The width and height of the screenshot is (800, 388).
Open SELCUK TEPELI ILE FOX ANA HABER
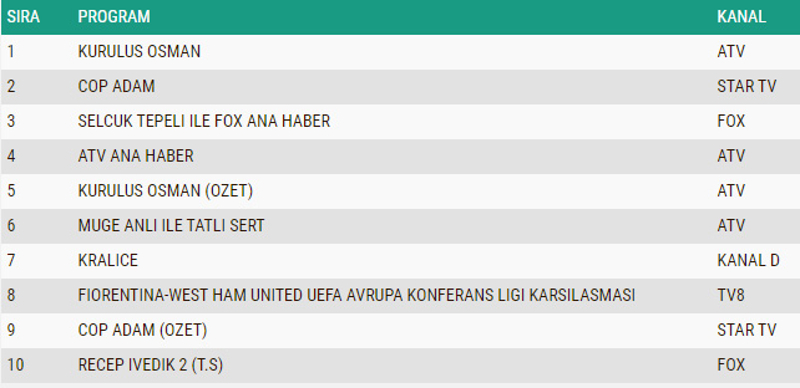point(204,121)
